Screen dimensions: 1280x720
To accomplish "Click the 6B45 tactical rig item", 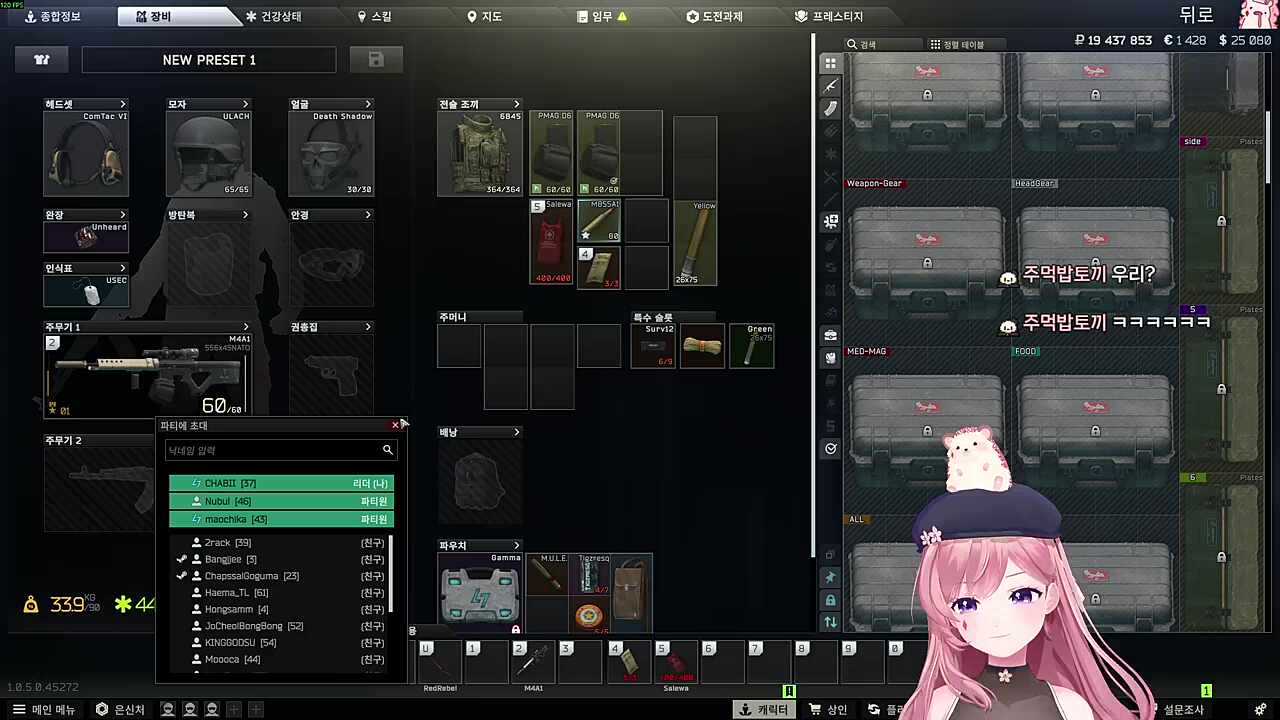I will coord(480,153).
